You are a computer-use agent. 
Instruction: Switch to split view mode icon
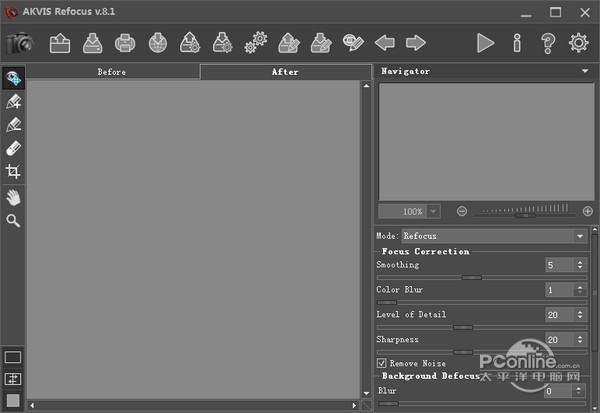pos(13,379)
